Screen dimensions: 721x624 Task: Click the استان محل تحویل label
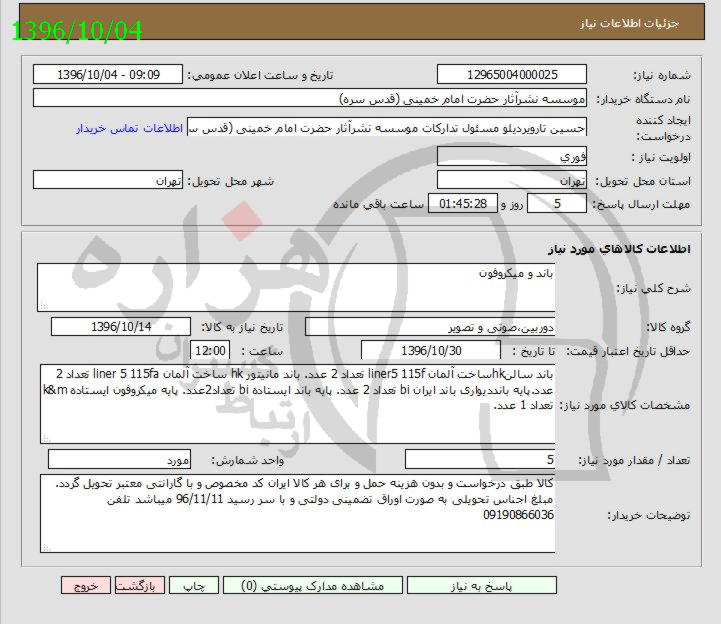(643, 181)
